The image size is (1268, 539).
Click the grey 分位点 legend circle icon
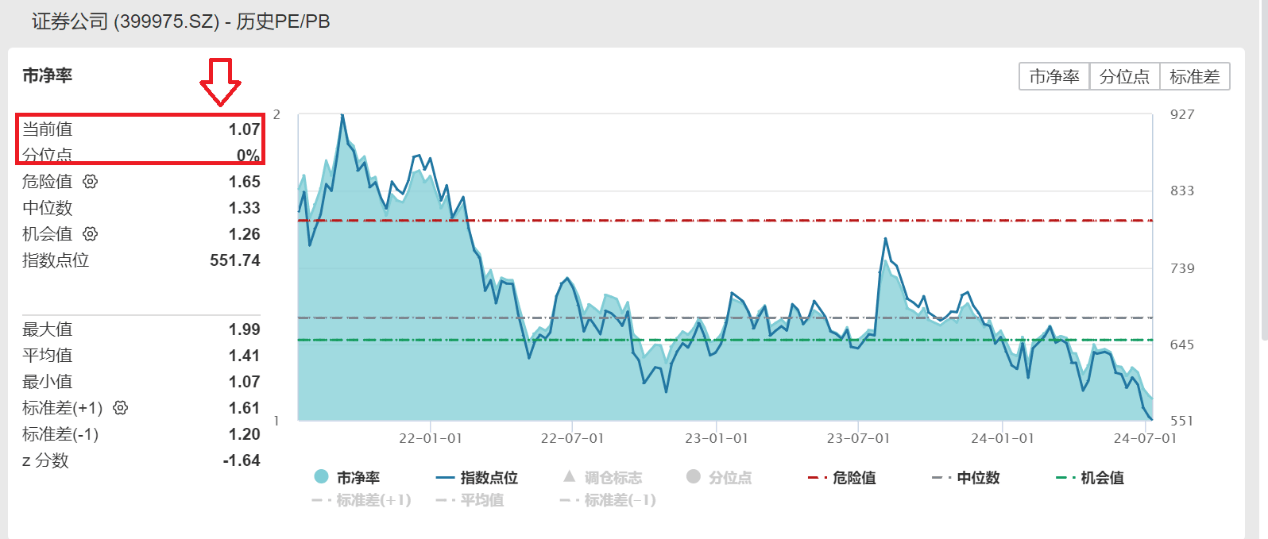[694, 477]
